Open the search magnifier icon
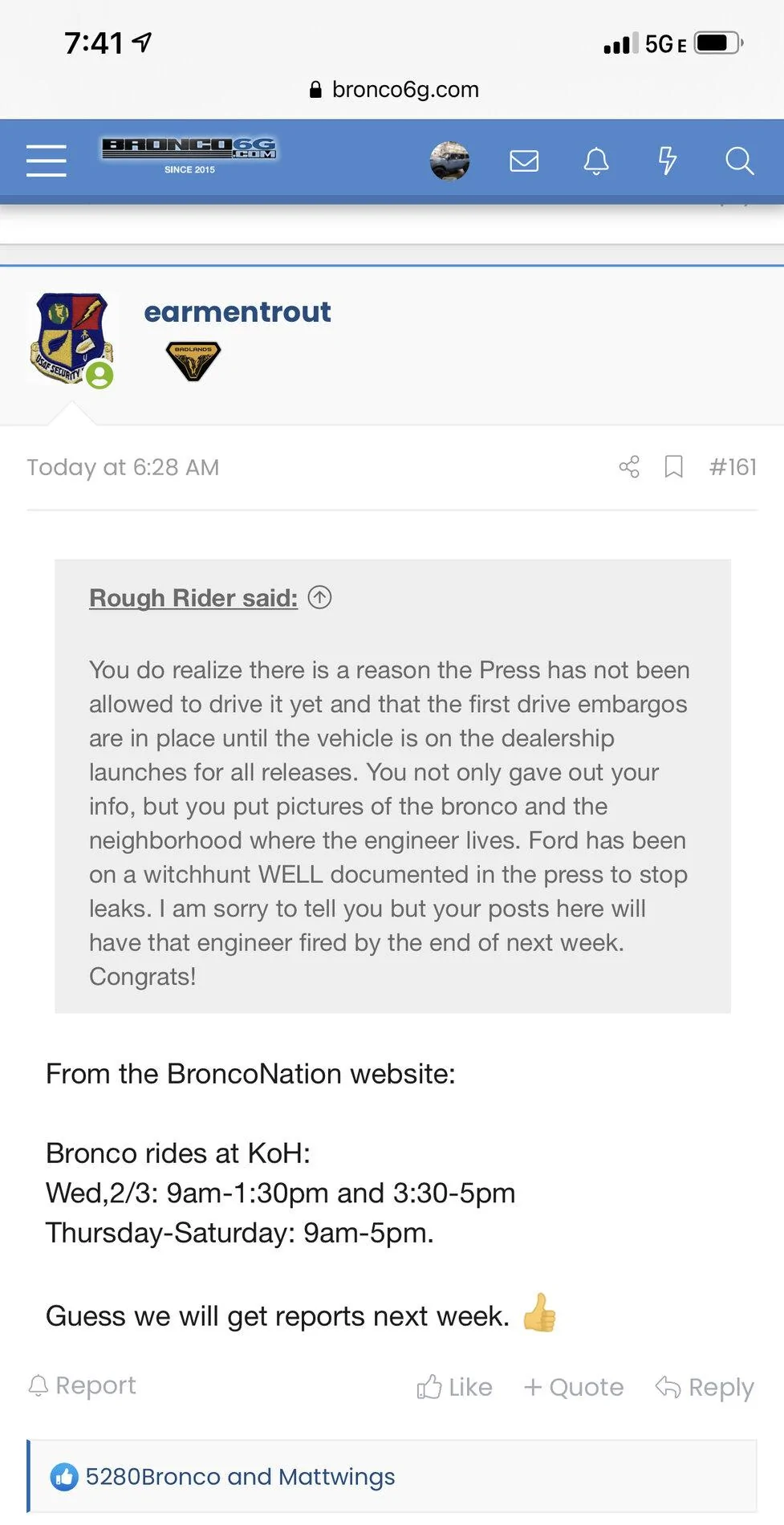The height and width of the screenshot is (1525, 784). coord(739,161)
